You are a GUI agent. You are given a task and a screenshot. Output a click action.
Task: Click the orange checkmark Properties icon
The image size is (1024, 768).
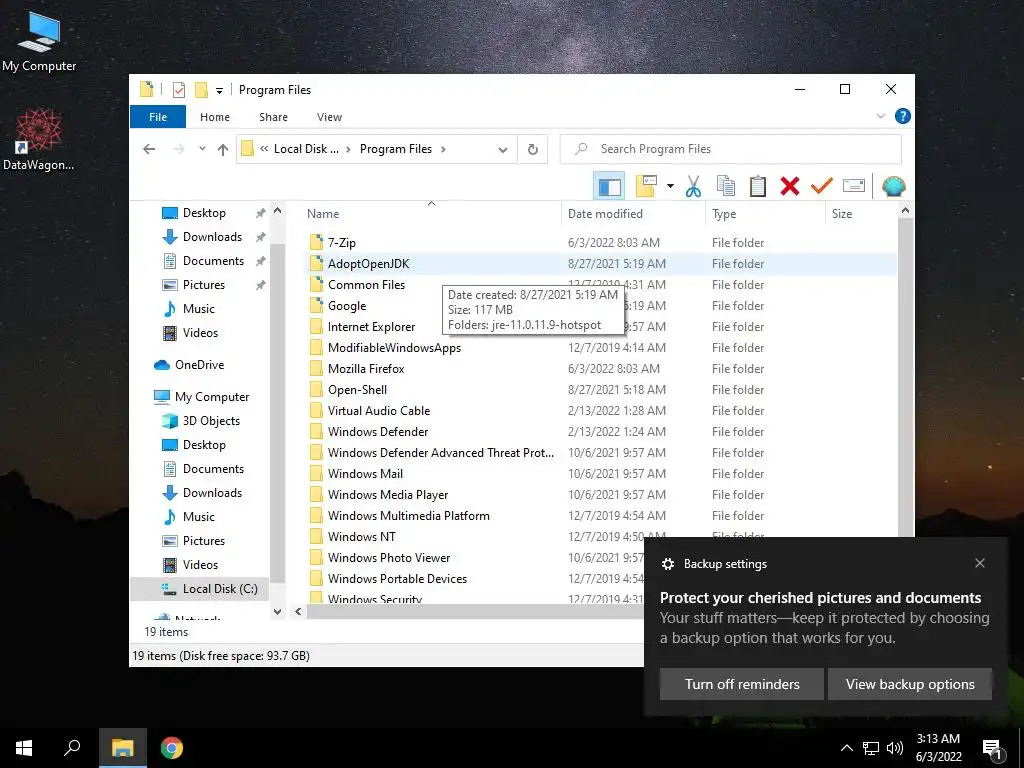click(x=822, y=186)
